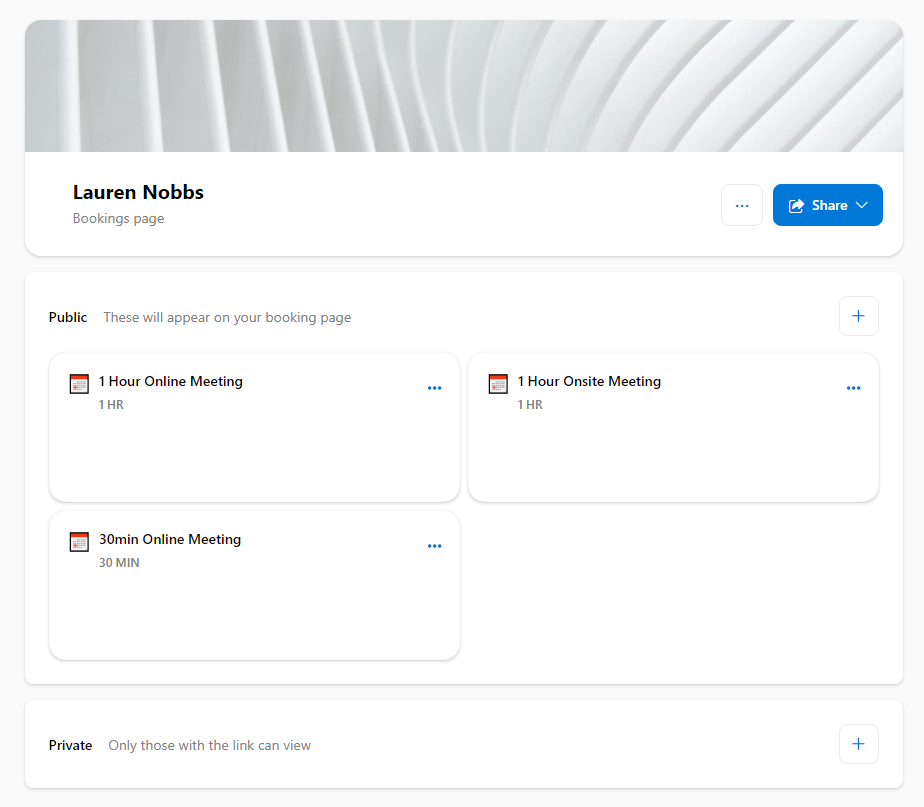Image resolution: width=924 pixels, height=807 pixels.
Task: Click the 1 Hour Onsite Meeting calendar icon
Action: [x=498, y=384]
